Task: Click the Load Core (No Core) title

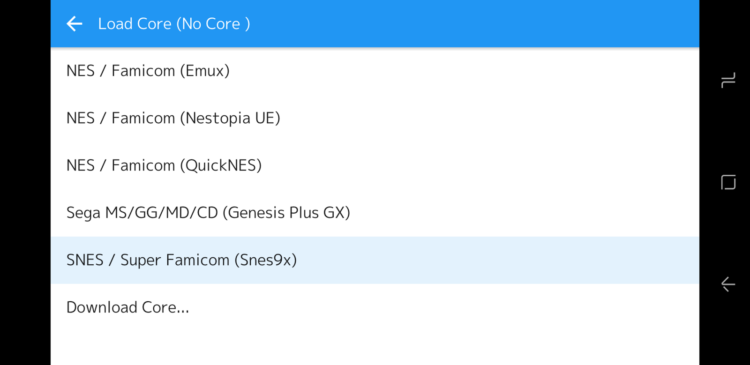Action: [x=174, y=23]
